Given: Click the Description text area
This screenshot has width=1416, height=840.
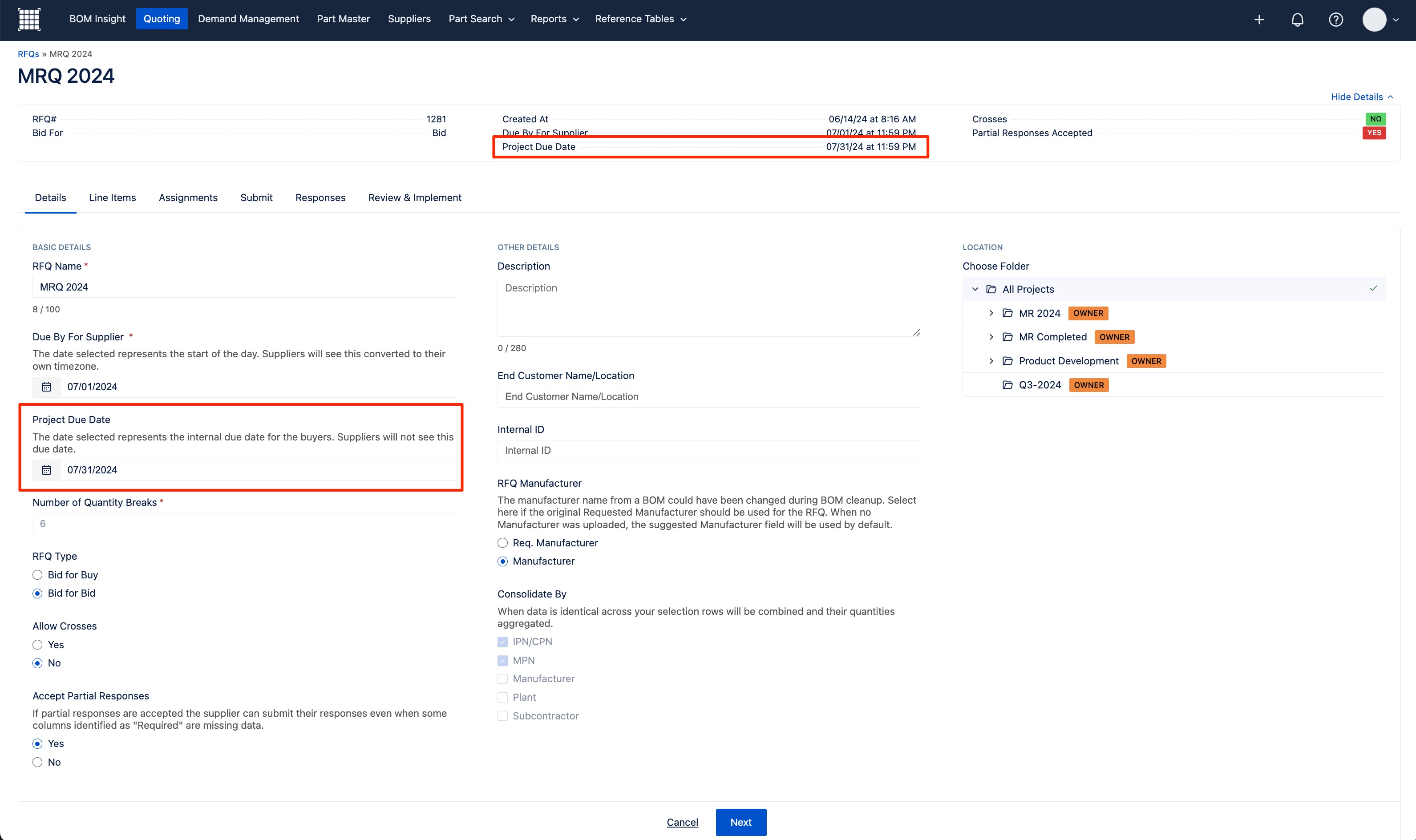Looking at the screenshot, I should point(708,307).
